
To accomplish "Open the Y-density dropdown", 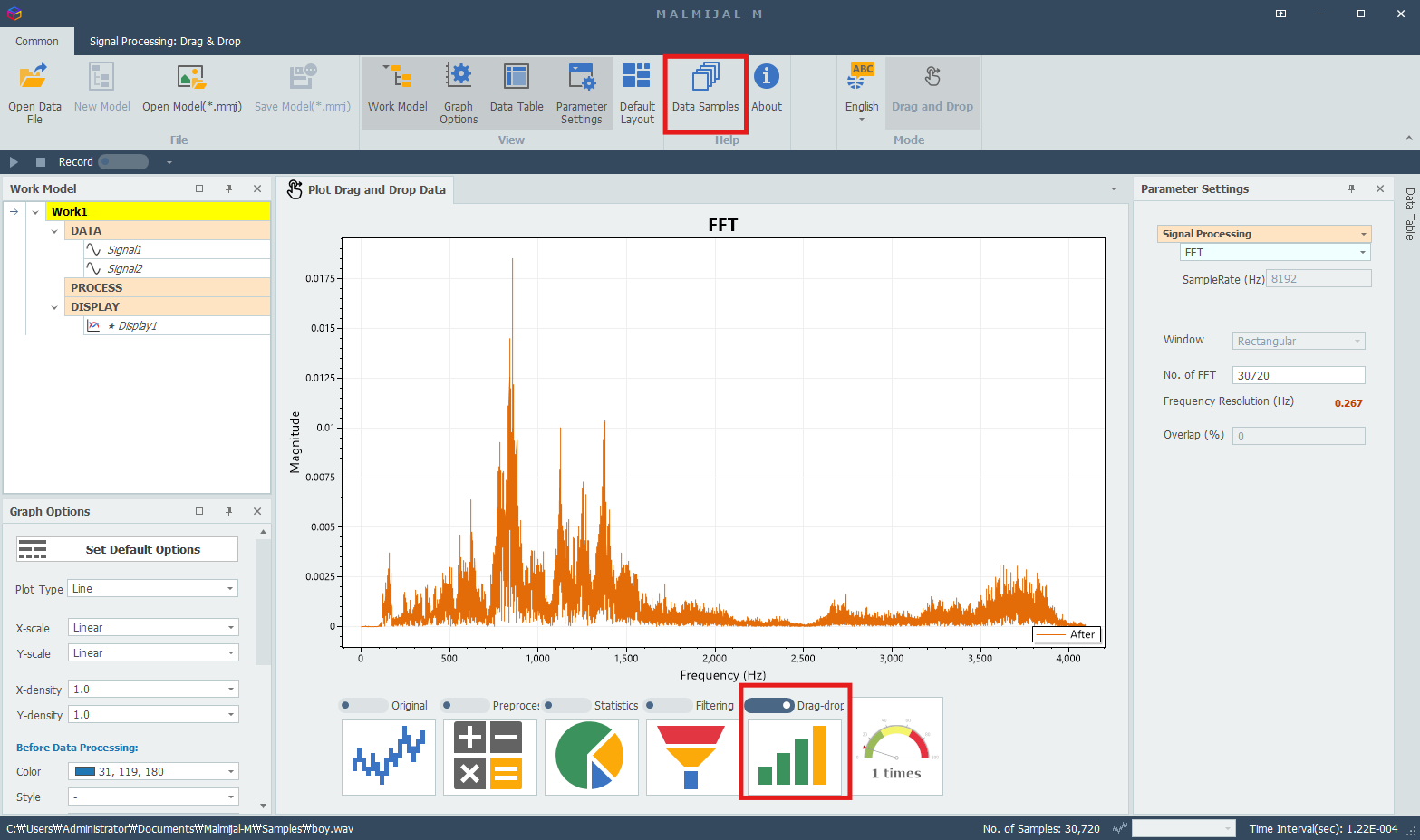I will [x=153, y=715].
